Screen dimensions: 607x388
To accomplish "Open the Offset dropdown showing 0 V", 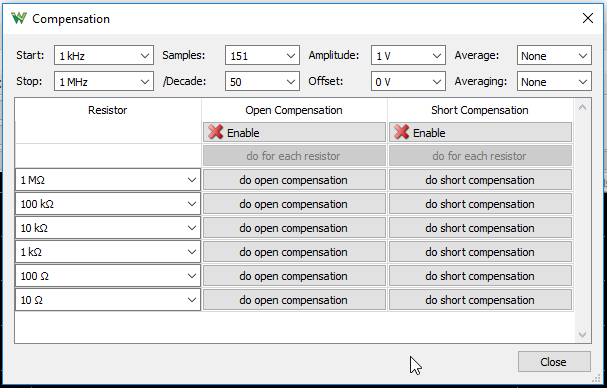I will pos(408,81).
